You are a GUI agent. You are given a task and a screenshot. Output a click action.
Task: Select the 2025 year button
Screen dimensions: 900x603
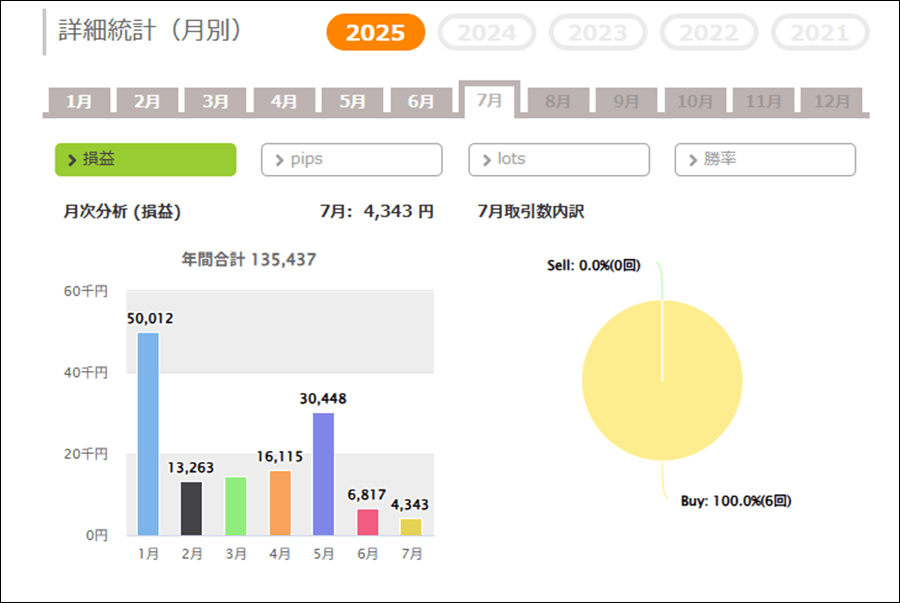tap(375, 33)
